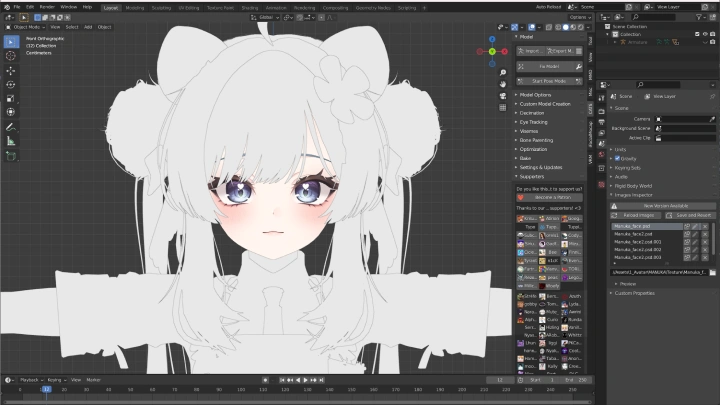Click the viewport zoom magnifier icon

pos(503,73)
